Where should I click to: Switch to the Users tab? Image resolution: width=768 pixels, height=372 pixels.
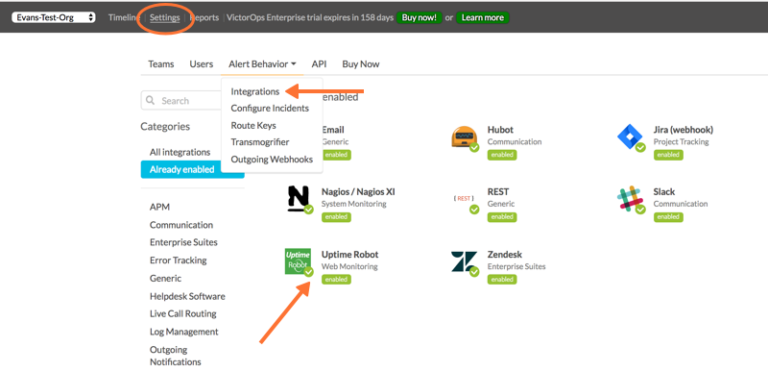pyautogui.click(x=201, y=64)
